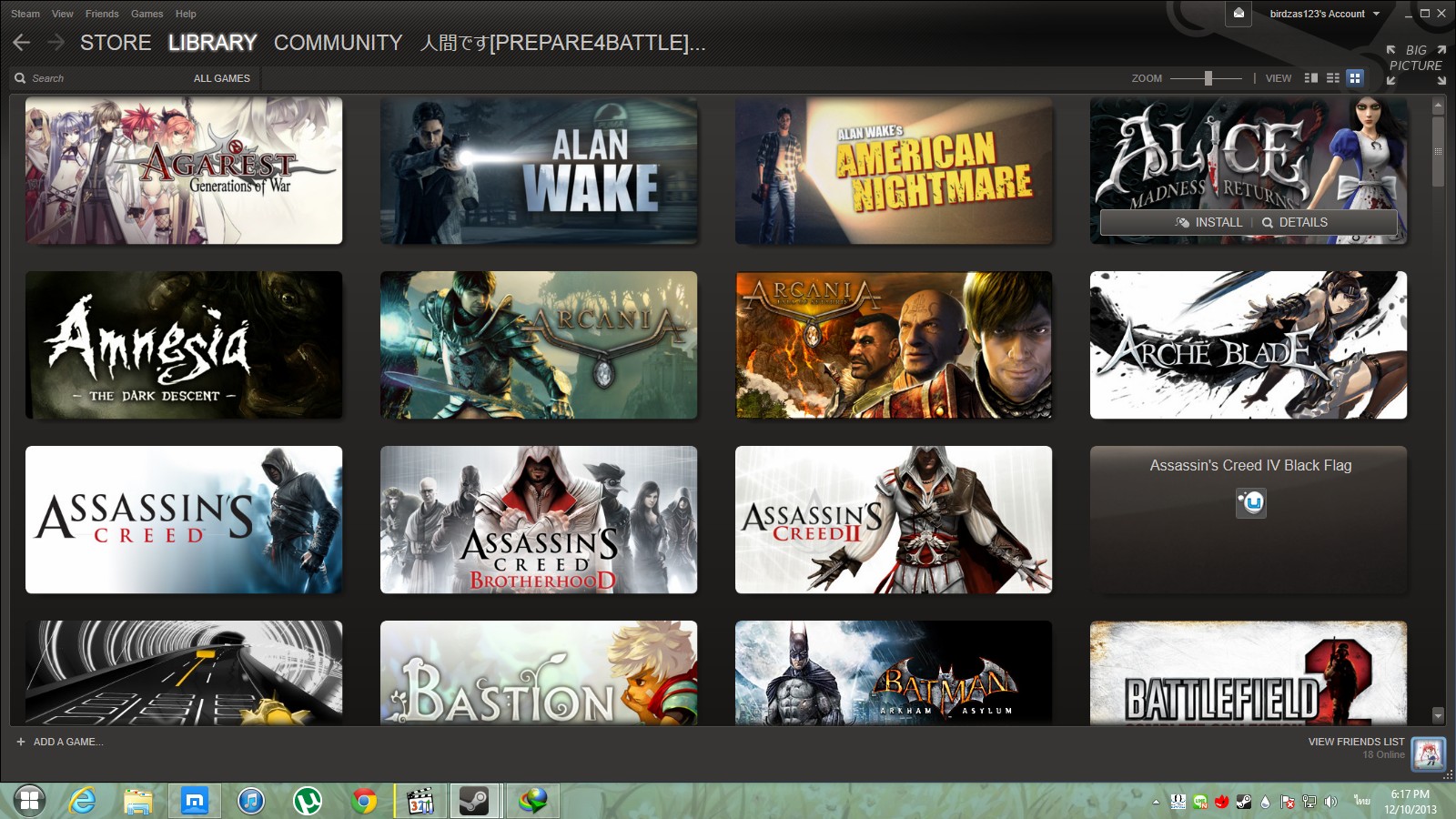Click ADD A GAME
The image size is (1456, 819).
pos(60,742)
